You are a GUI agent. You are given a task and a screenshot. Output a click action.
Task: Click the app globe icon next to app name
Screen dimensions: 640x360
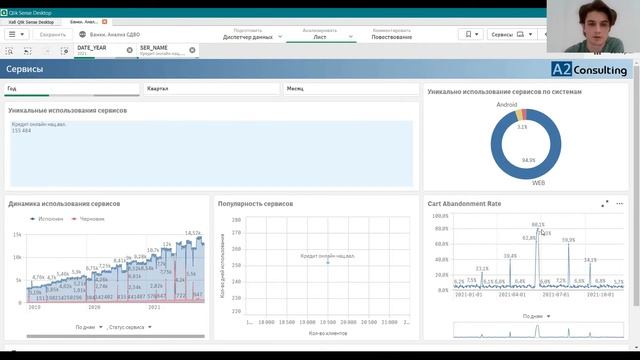[x=82, y=35]
